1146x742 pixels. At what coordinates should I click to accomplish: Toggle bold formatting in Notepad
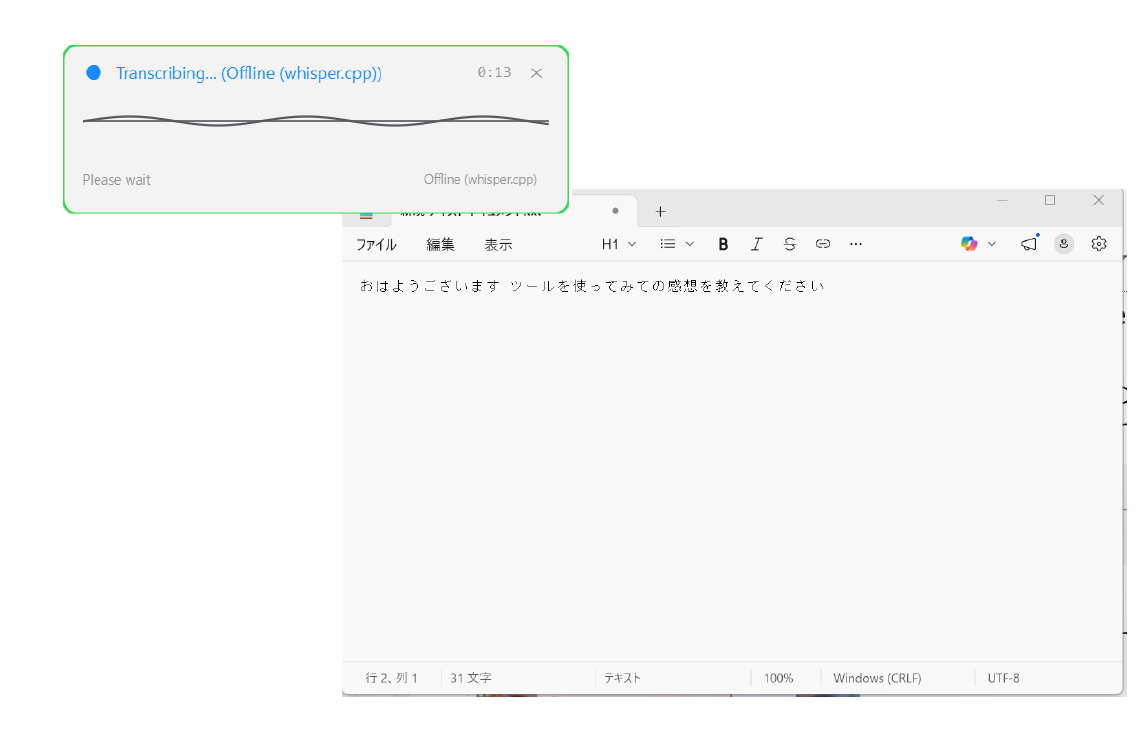pos(723,244)
